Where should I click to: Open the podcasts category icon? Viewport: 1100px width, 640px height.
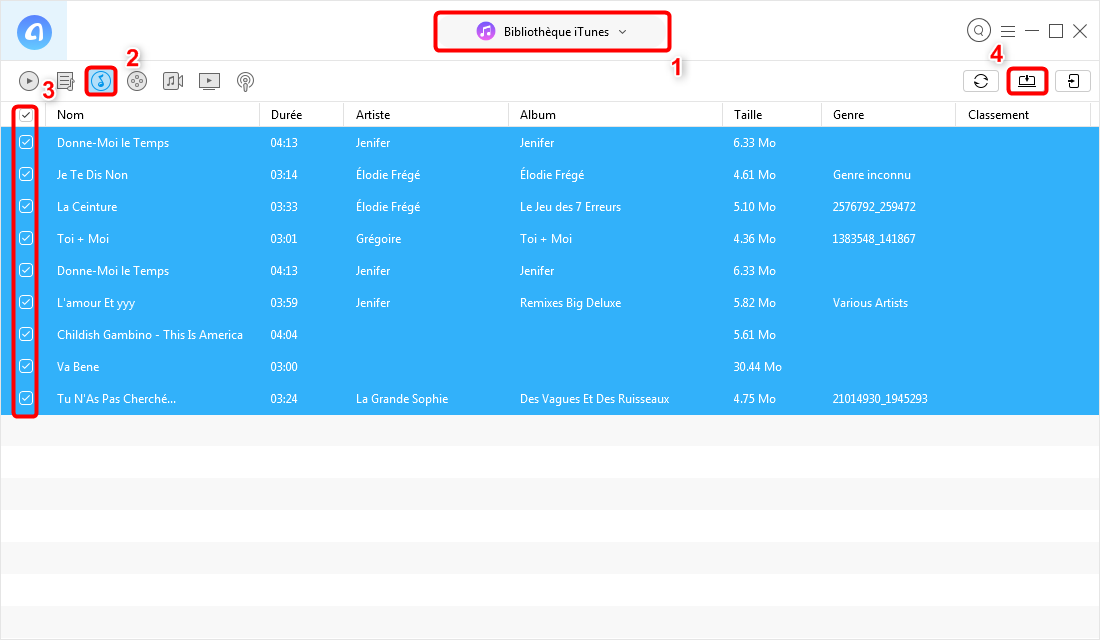pyautogui.click(x=245, y=81)
